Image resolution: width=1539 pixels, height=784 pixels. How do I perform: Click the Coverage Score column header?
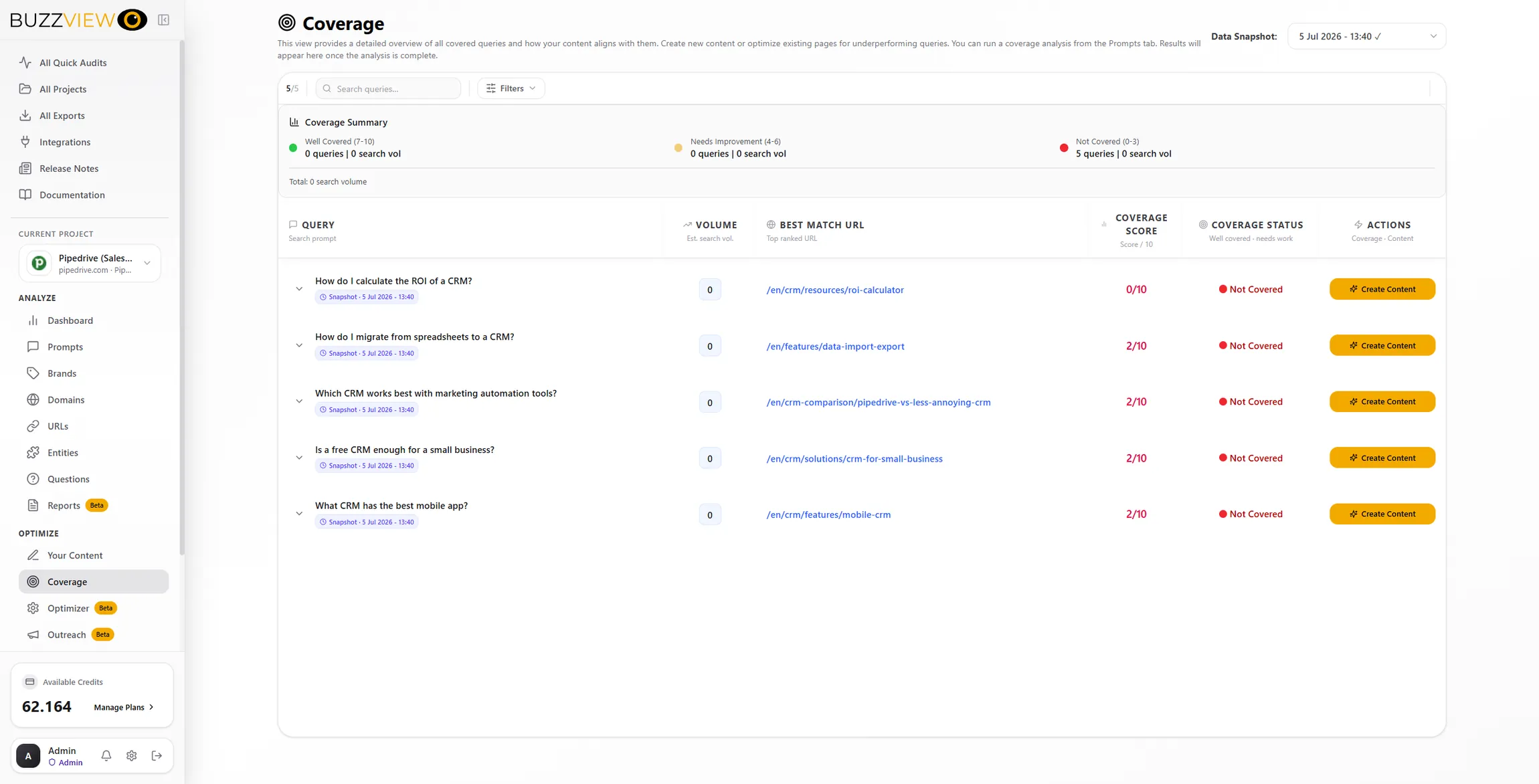coord(1136,231)
